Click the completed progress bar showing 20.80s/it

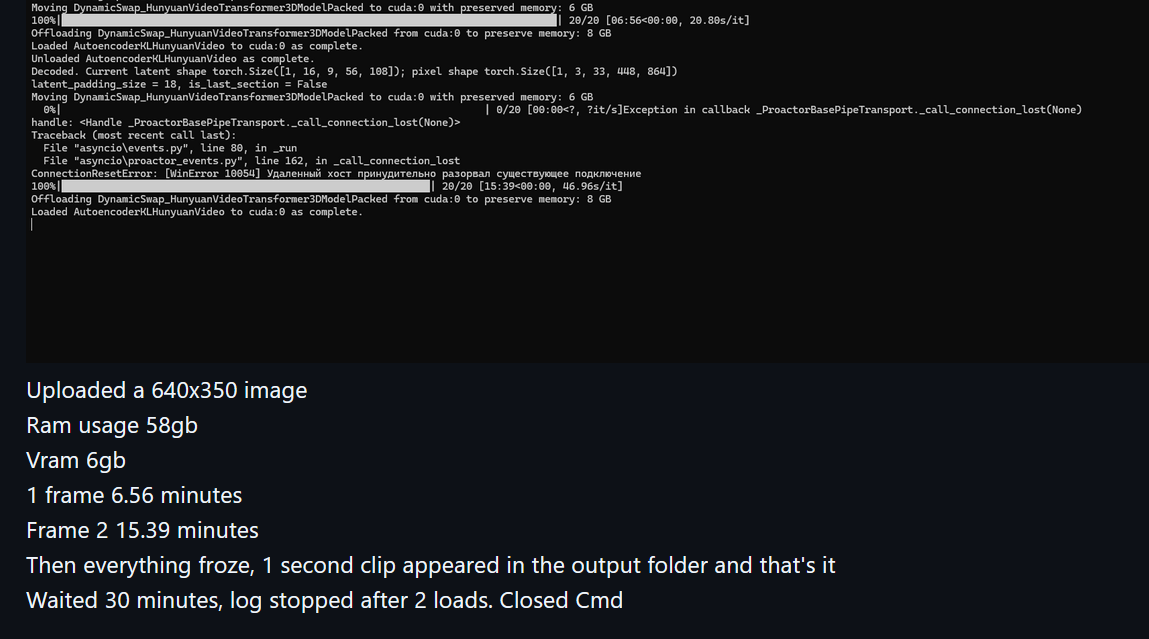[x=390, y=21]
